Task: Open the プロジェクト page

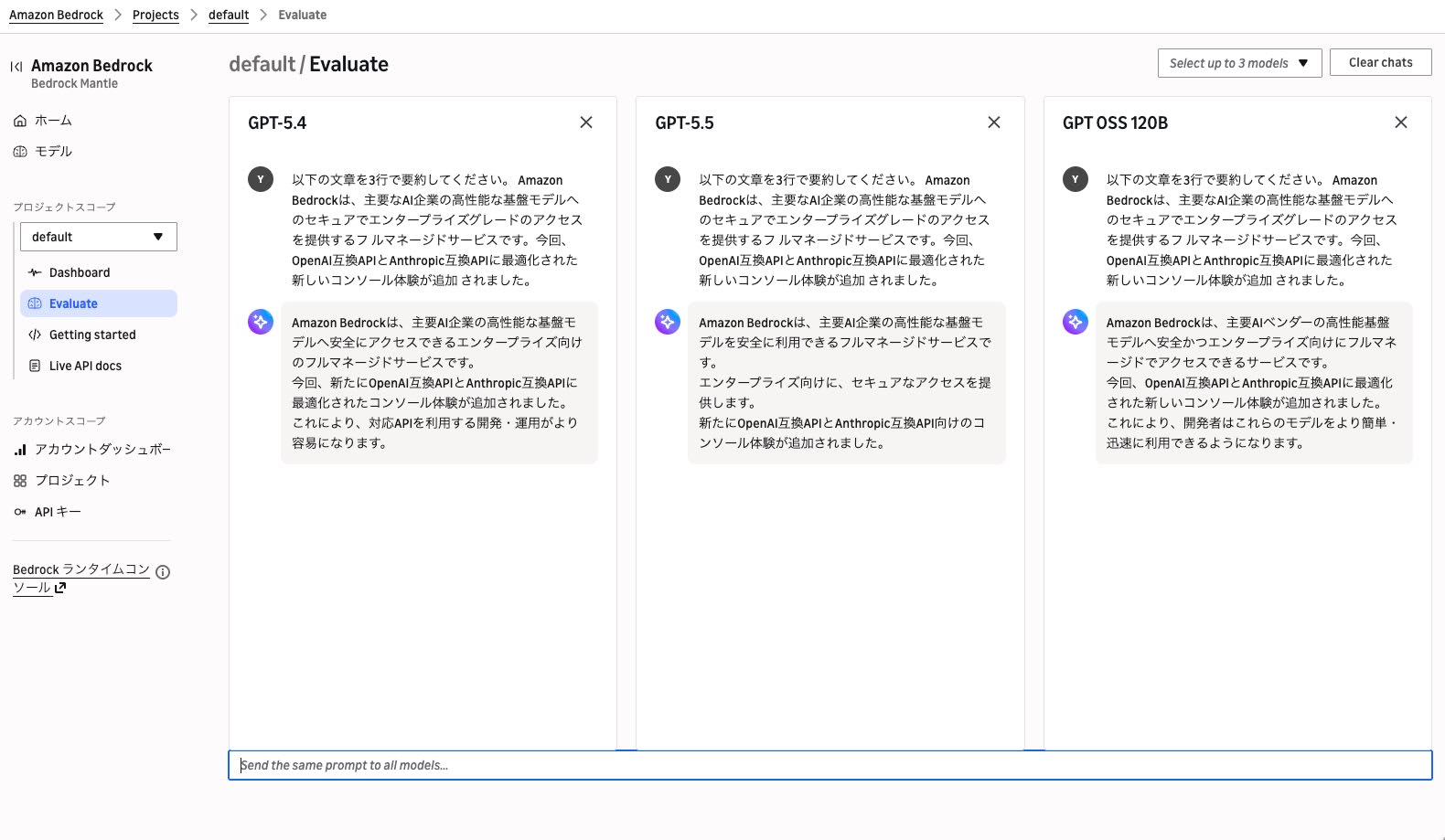Action: coord(72,481)
